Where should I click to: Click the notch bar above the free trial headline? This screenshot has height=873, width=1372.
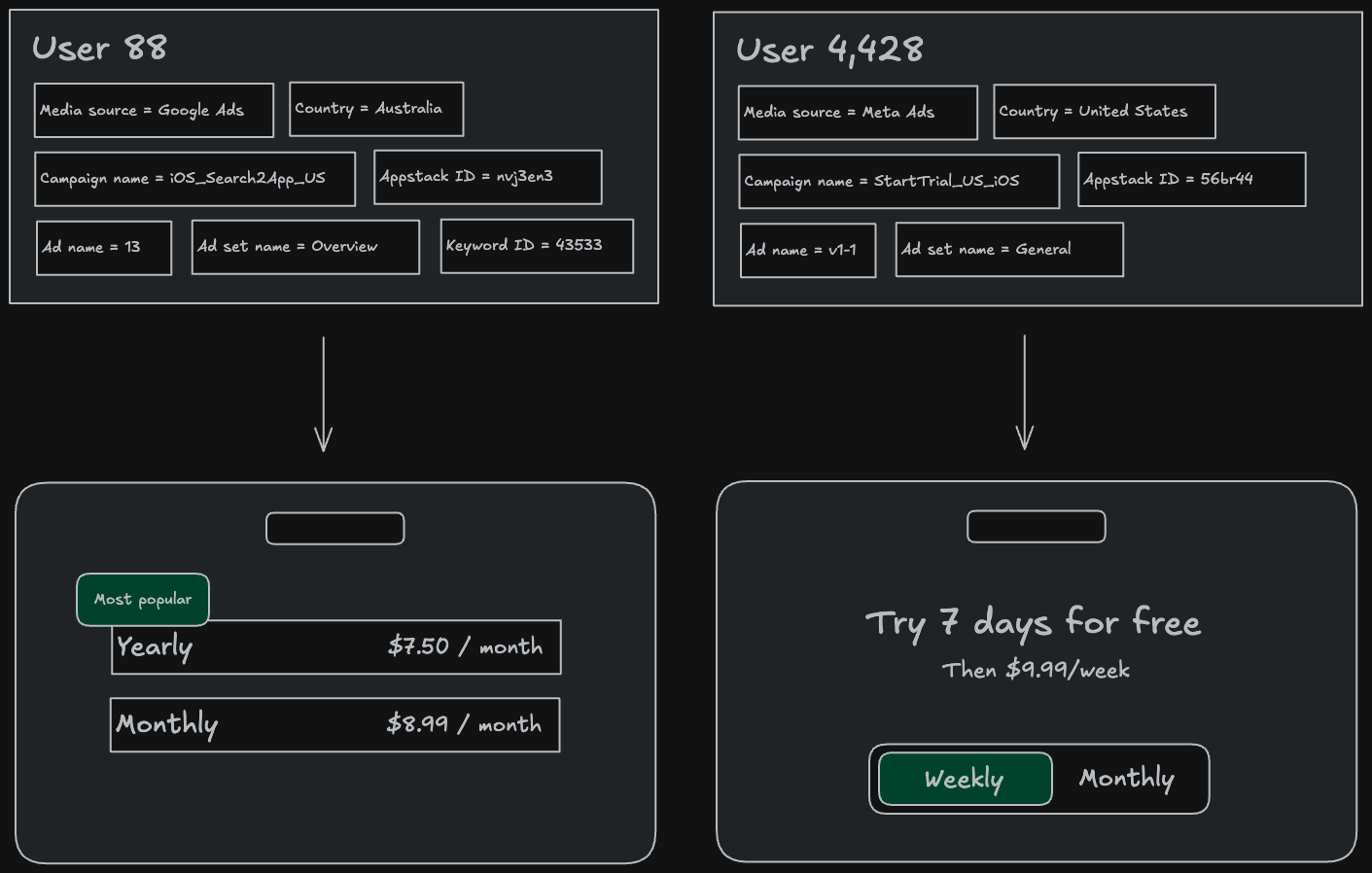[x=1037, y=527]
